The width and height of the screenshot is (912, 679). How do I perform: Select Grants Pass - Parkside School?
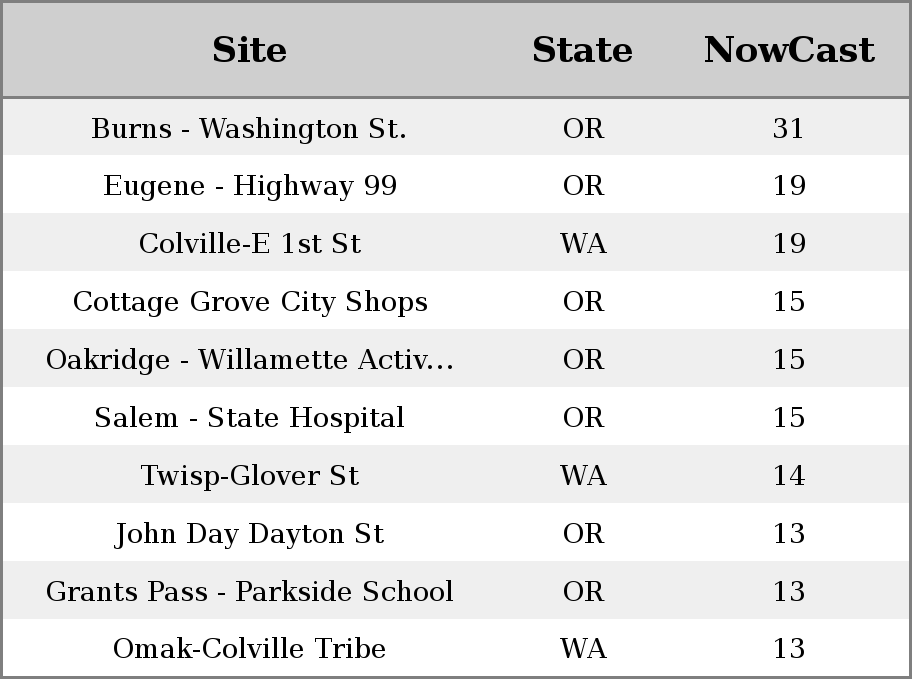(250, 592)
